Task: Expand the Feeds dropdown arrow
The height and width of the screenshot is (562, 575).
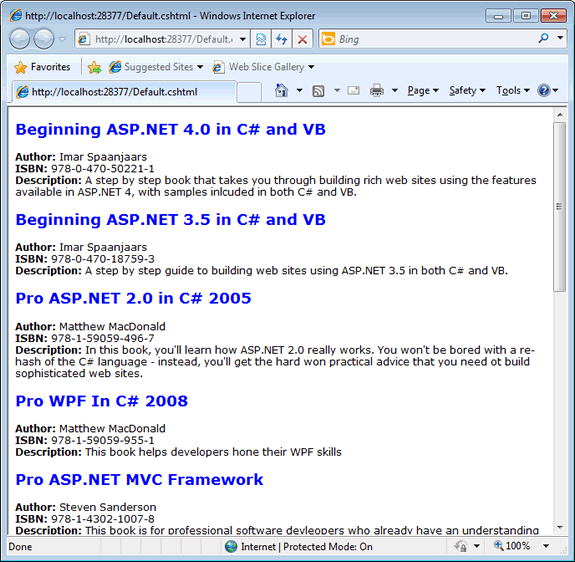Action: (337, 90)
